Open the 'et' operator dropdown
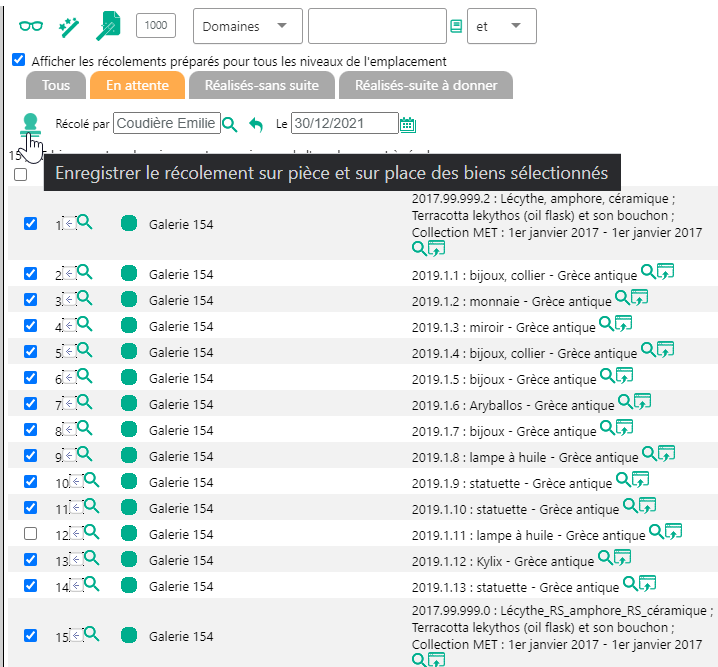718x667 pixels. 501,26
